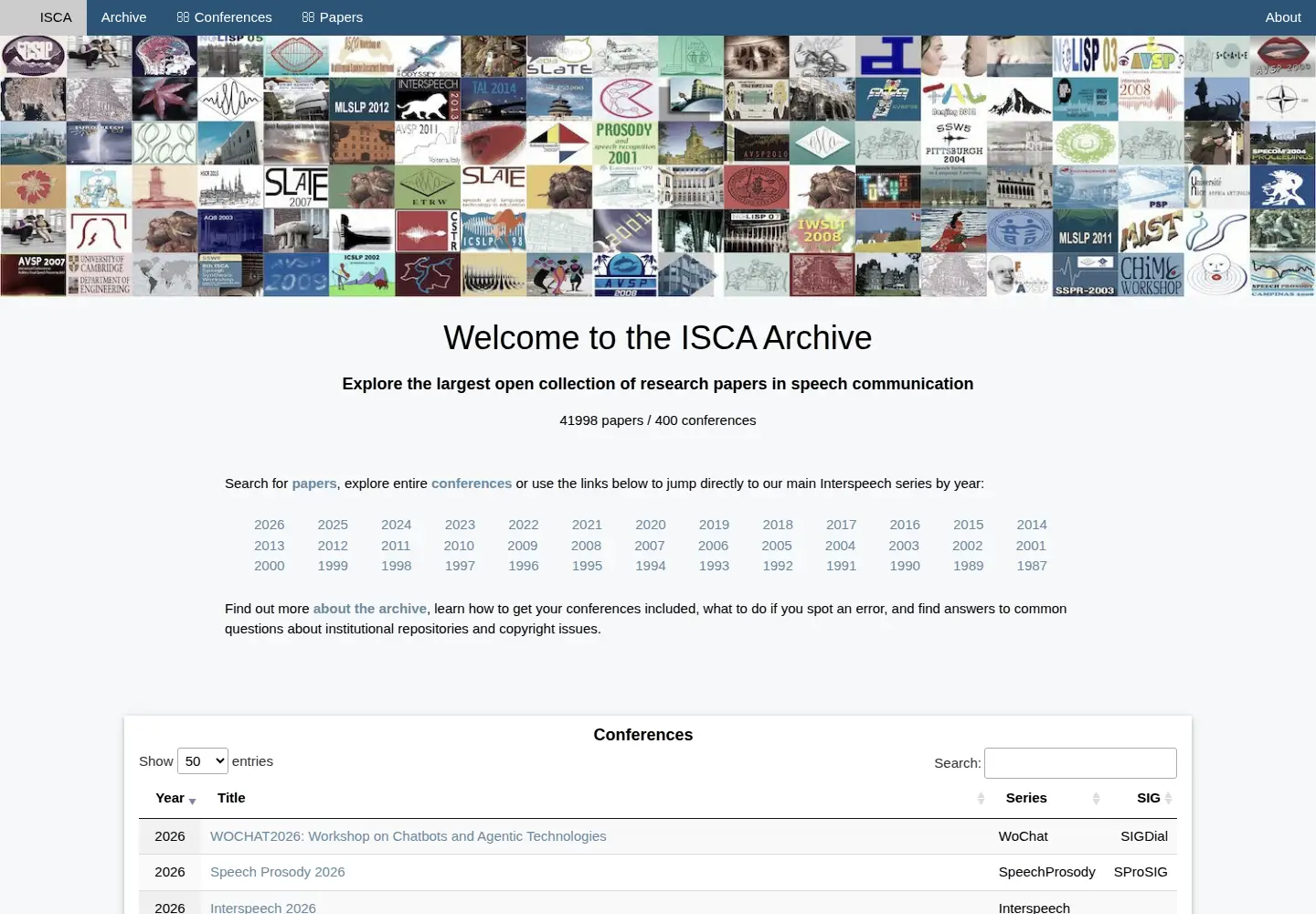
Task: Click the SSPR-2003 thumbnail
Action: pyautogui.click(x=1086, y=275)
